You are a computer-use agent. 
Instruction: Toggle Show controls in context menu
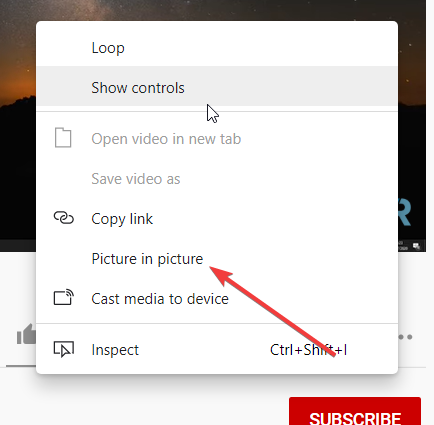217,86
